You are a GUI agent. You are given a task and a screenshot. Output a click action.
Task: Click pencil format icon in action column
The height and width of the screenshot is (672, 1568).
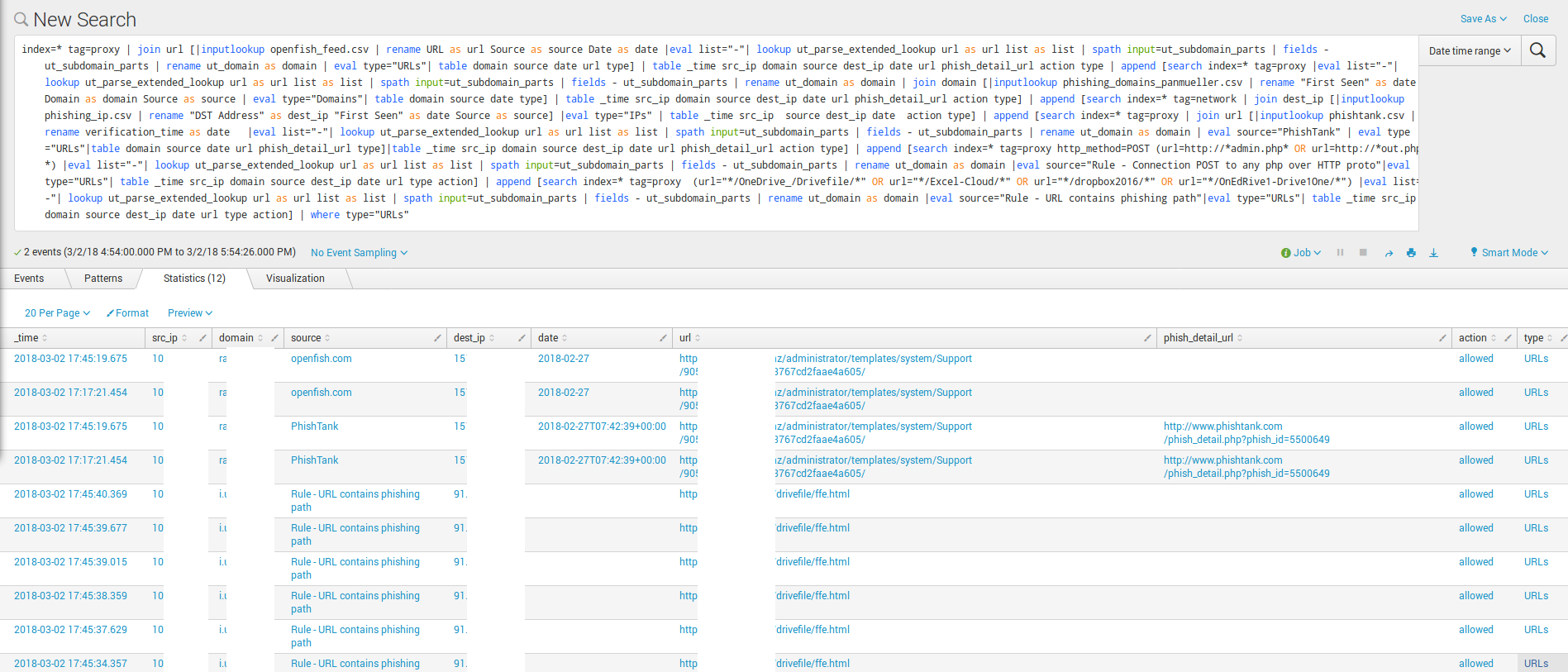click(1508, 338)
